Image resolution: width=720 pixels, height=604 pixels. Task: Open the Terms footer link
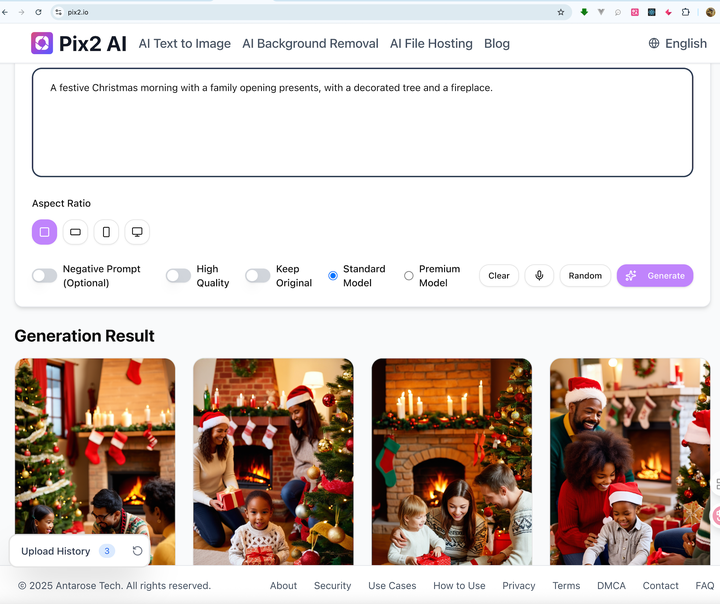coord(566,586)
